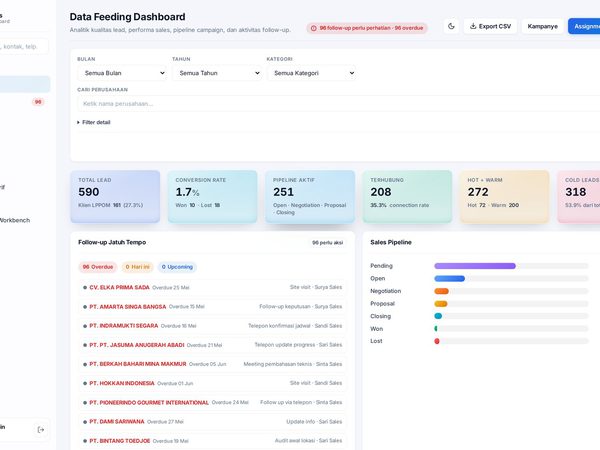The height and width of the screenshot is (450, 600).
Task: Click the Sales Pipeline heading
Action: pyautogui.click(x=391, y=242)
